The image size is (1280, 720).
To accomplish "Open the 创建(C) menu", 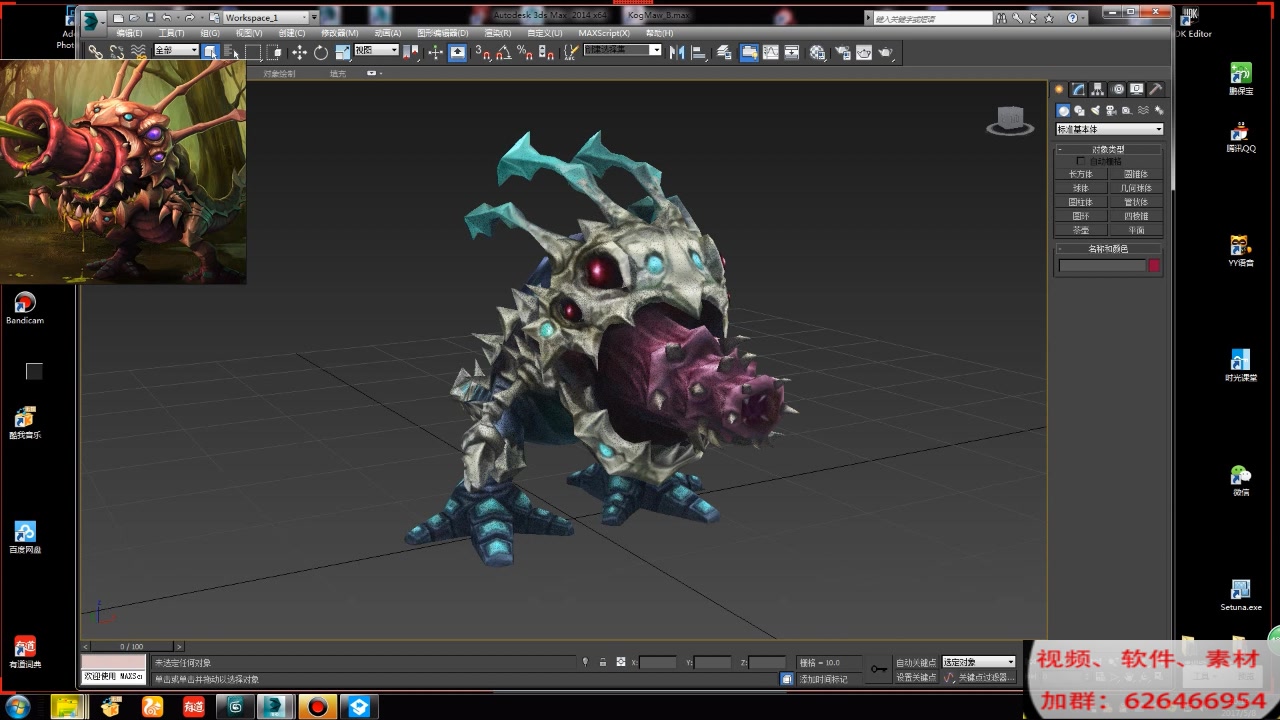I will tap(292, 33).
